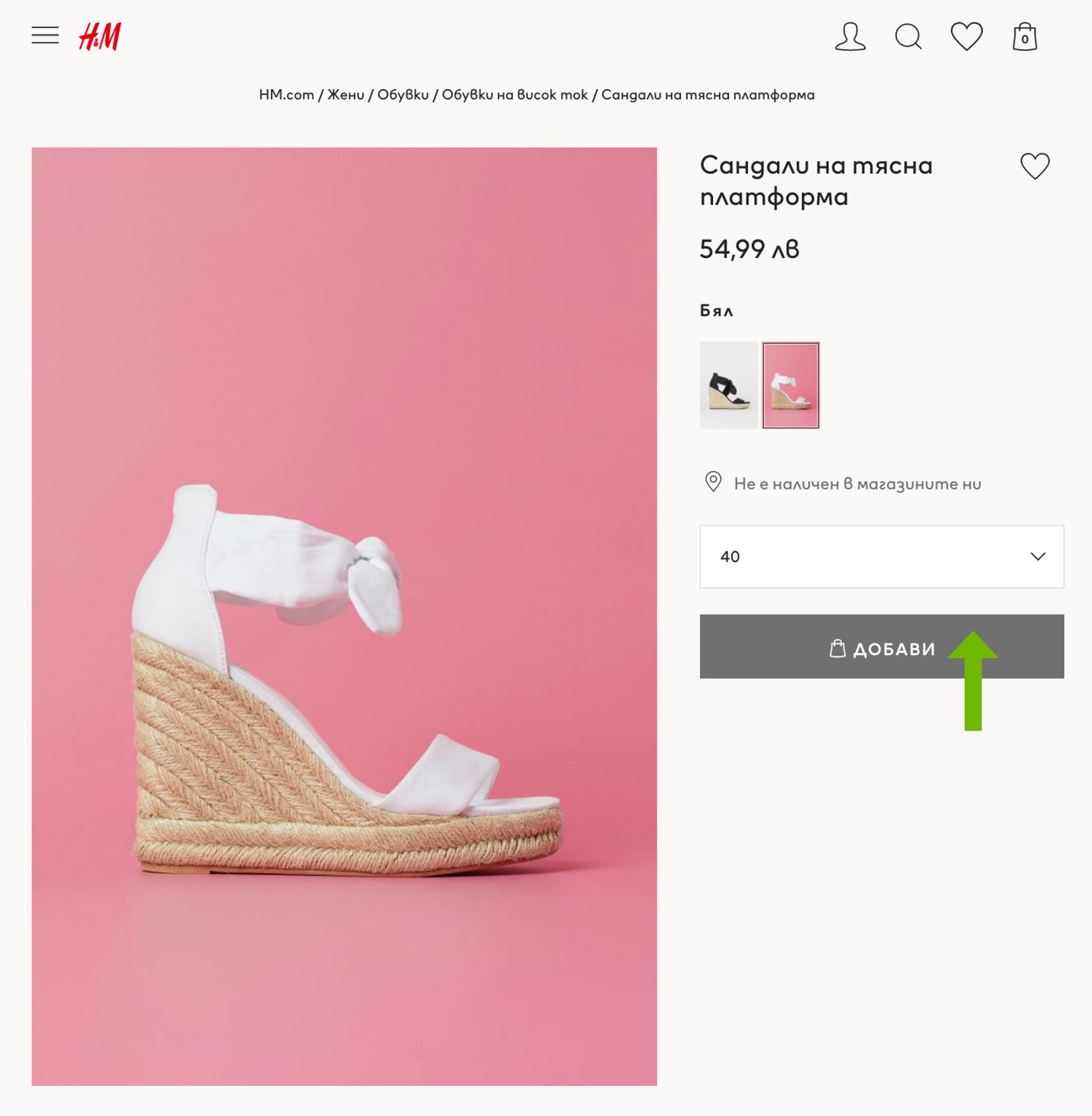Select the black sandal color swatch

click(x=728, y=386)
